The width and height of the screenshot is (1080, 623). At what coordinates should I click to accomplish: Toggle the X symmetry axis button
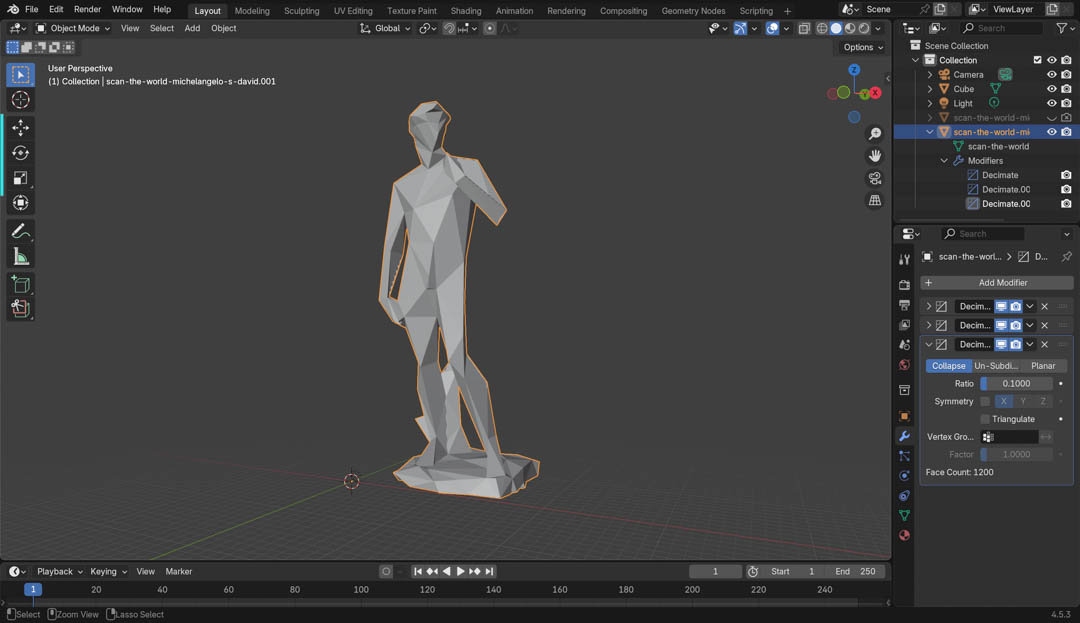(1003, 401)
